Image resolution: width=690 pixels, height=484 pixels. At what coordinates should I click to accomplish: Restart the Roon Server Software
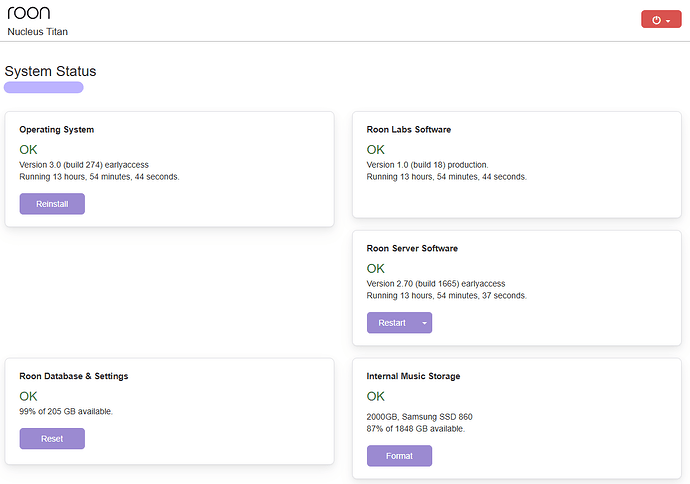[392, 323]
